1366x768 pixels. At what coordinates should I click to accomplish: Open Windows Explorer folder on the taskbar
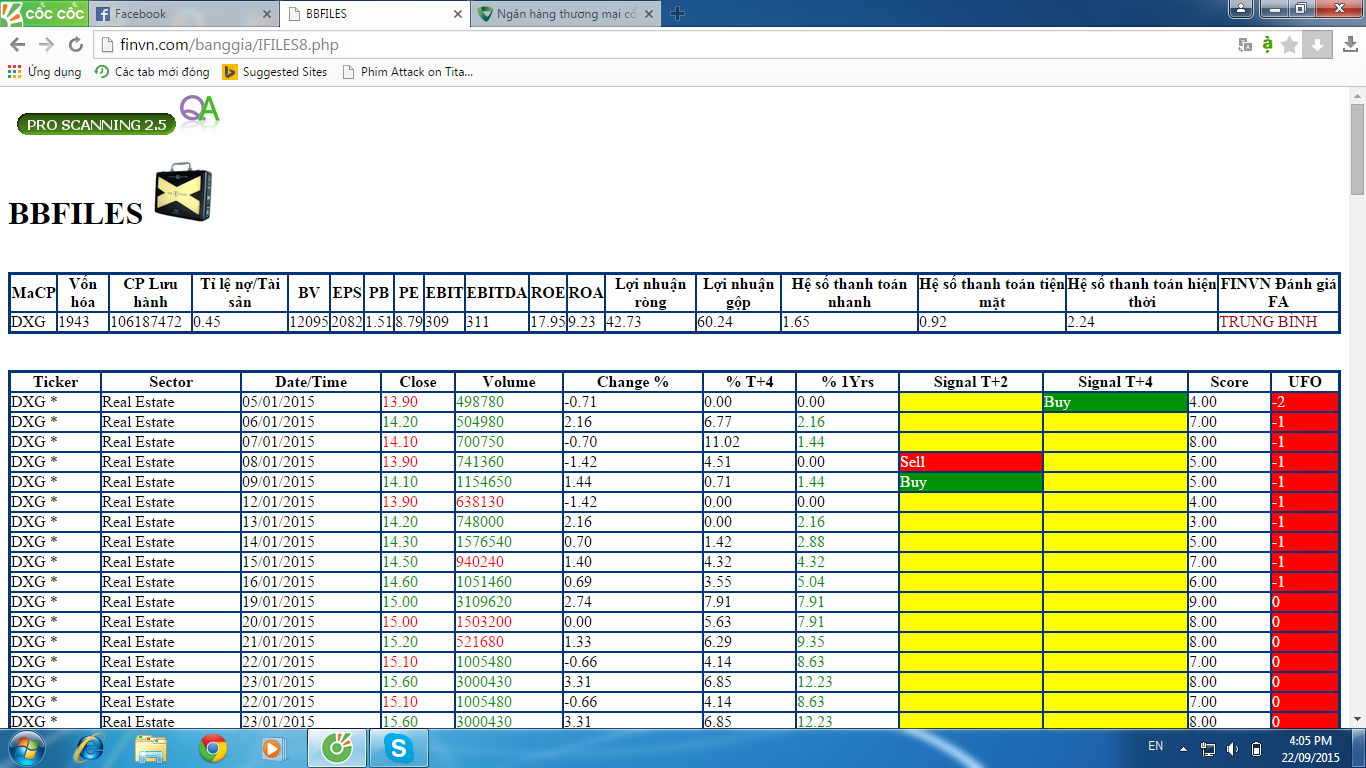[151, 748]
